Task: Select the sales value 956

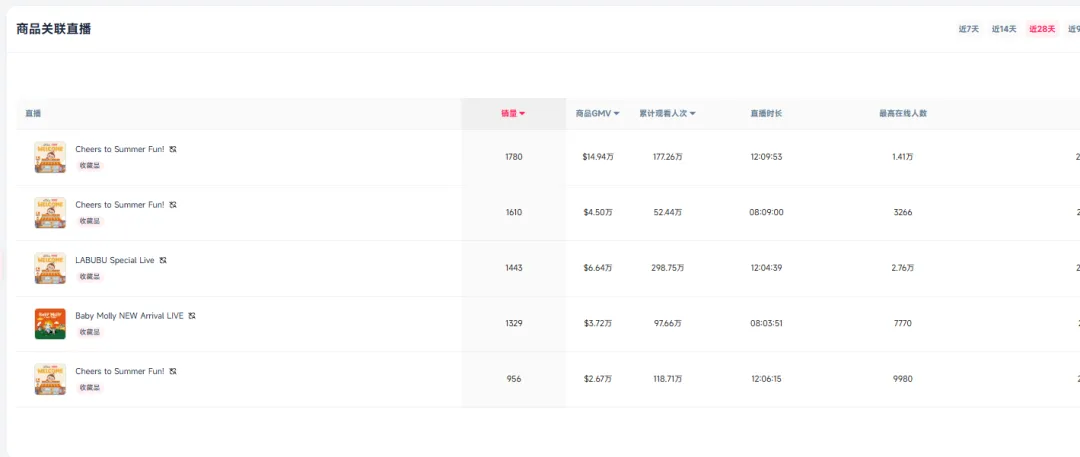Action: tap(514, 379)
